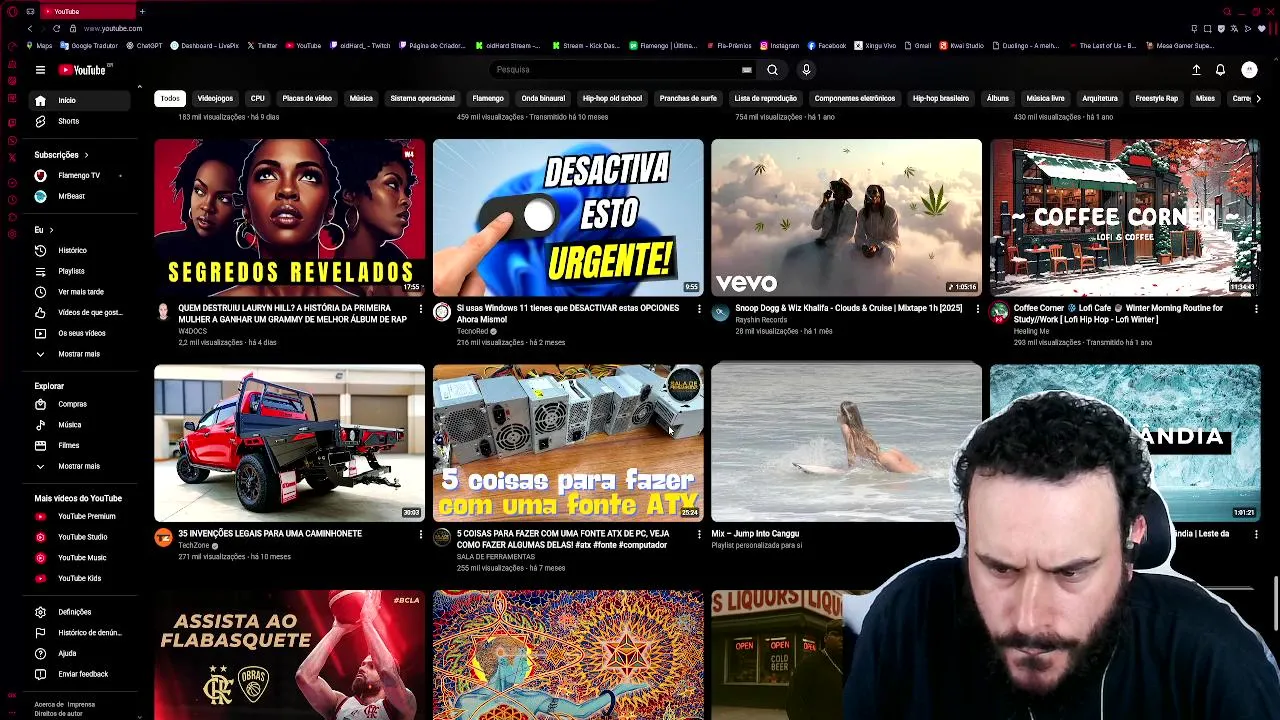Open the account avatar menu
1280x720 pixels.
1249,70
